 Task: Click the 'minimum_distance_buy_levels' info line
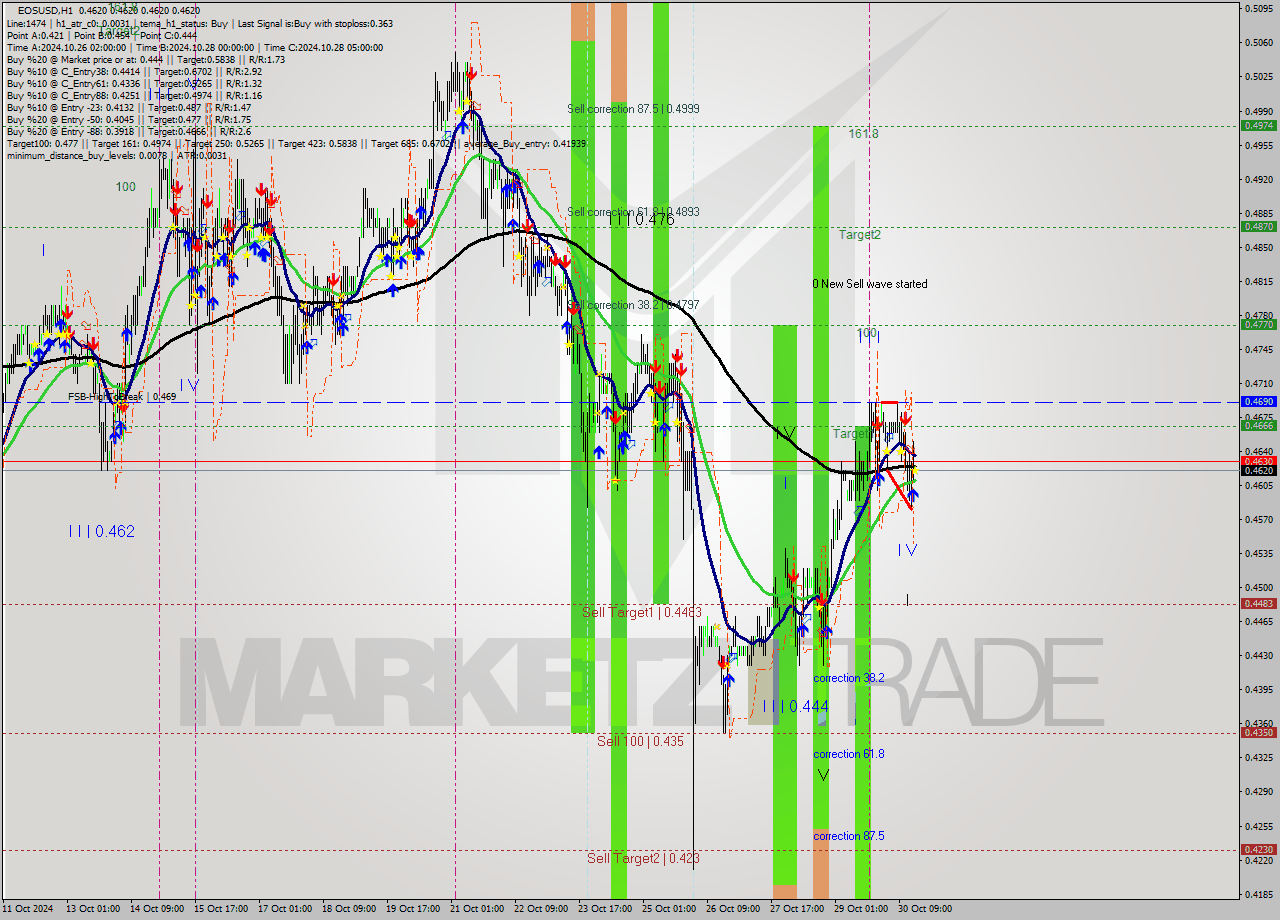[119, 156]
